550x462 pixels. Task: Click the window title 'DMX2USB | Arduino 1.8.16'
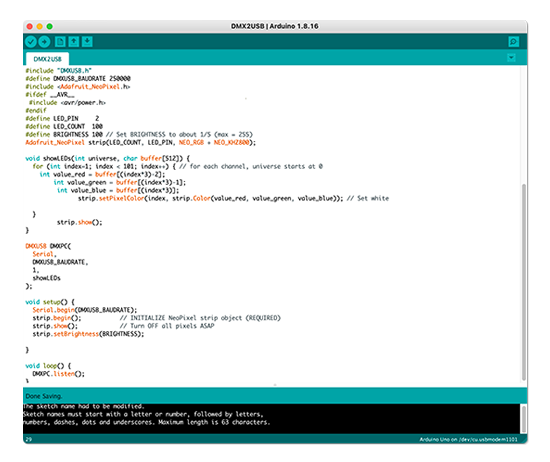pyautogui.click(x=275, y=26)
